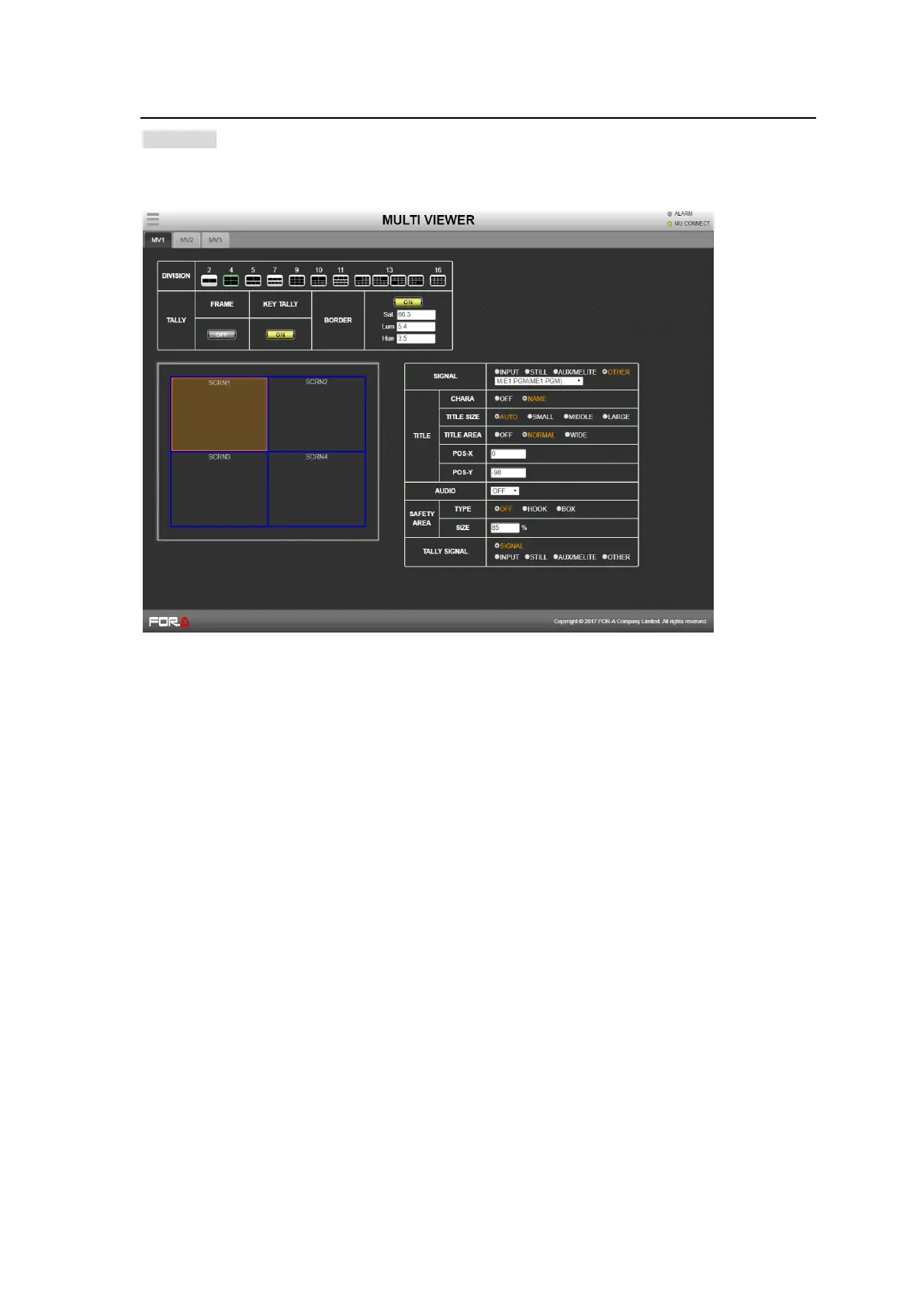
Task: Select the 7-division layout icon
Action: pyautogui.click(x=275, y=281)
